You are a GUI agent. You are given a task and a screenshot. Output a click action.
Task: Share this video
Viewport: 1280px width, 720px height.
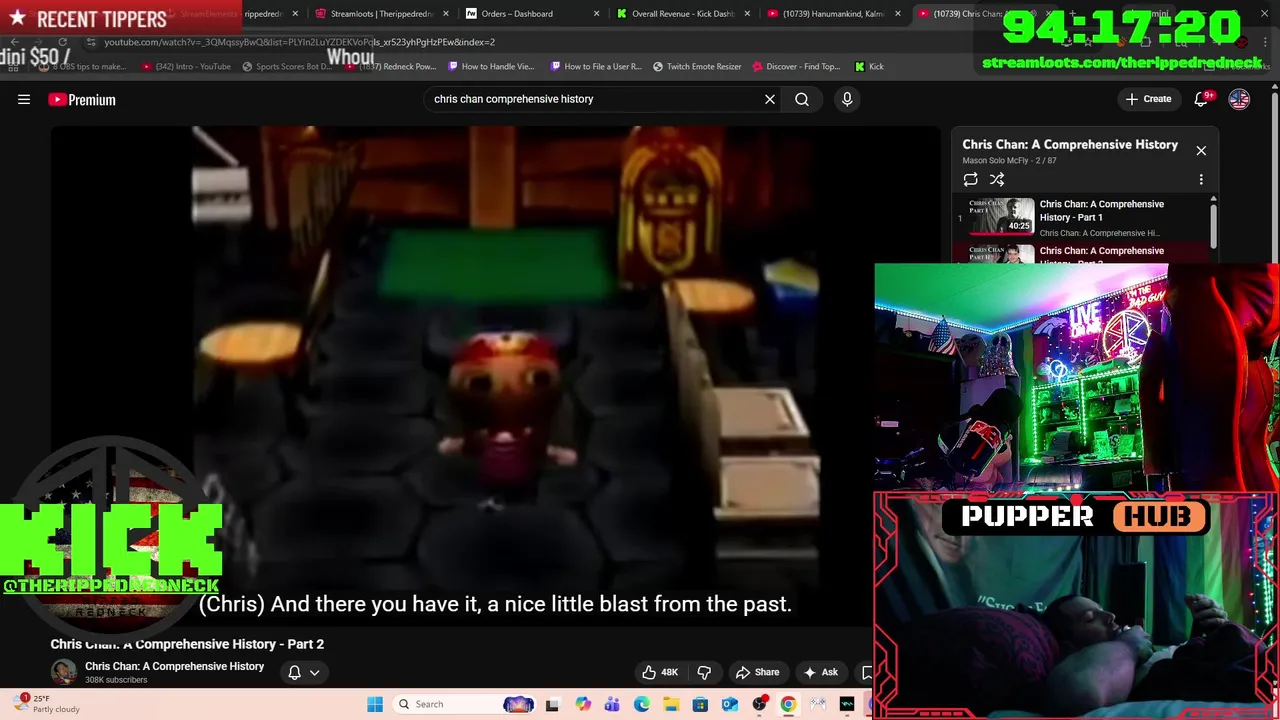[757, 672]
